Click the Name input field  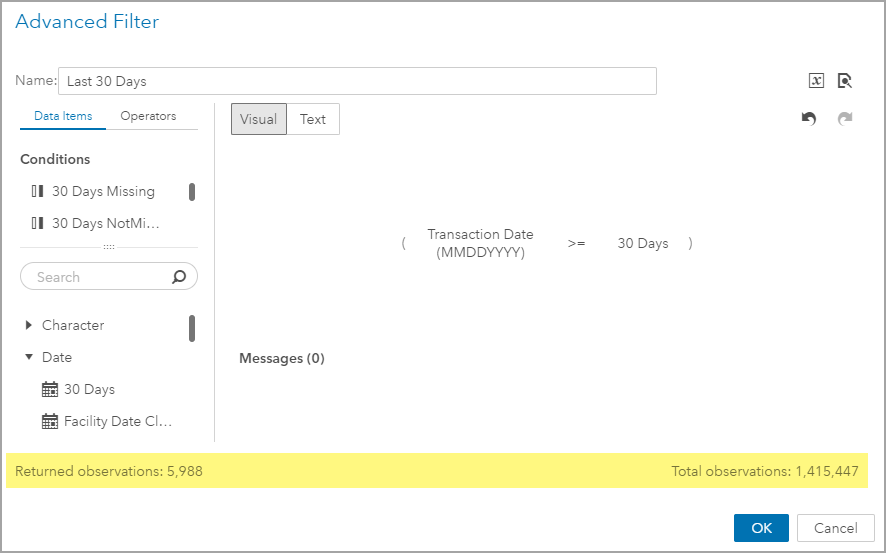pos(357,81)
